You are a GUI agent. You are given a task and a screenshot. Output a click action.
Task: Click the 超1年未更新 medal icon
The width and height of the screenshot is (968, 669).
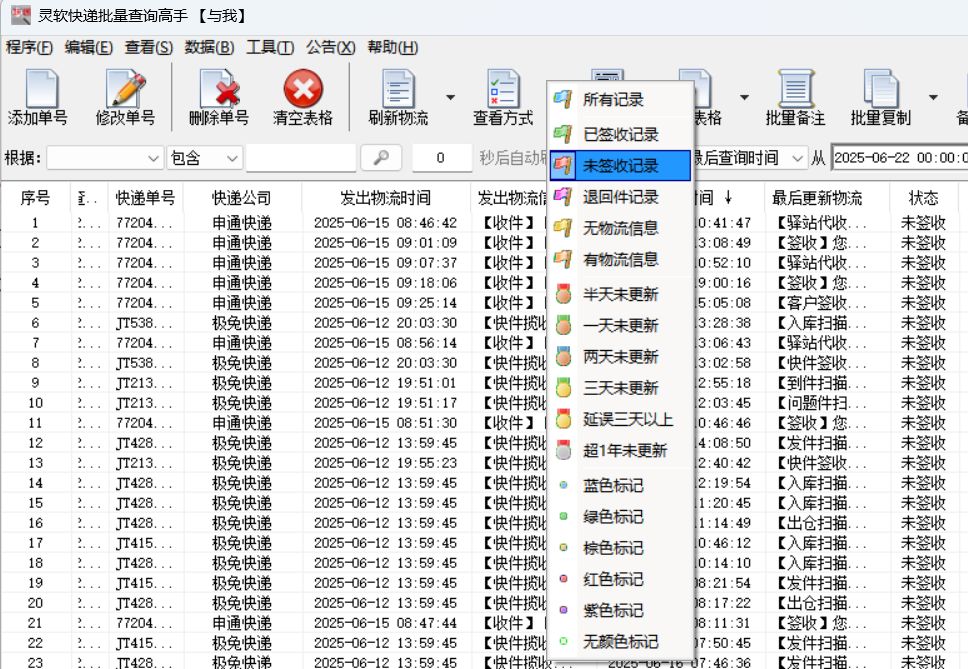[x=563, y=451]
